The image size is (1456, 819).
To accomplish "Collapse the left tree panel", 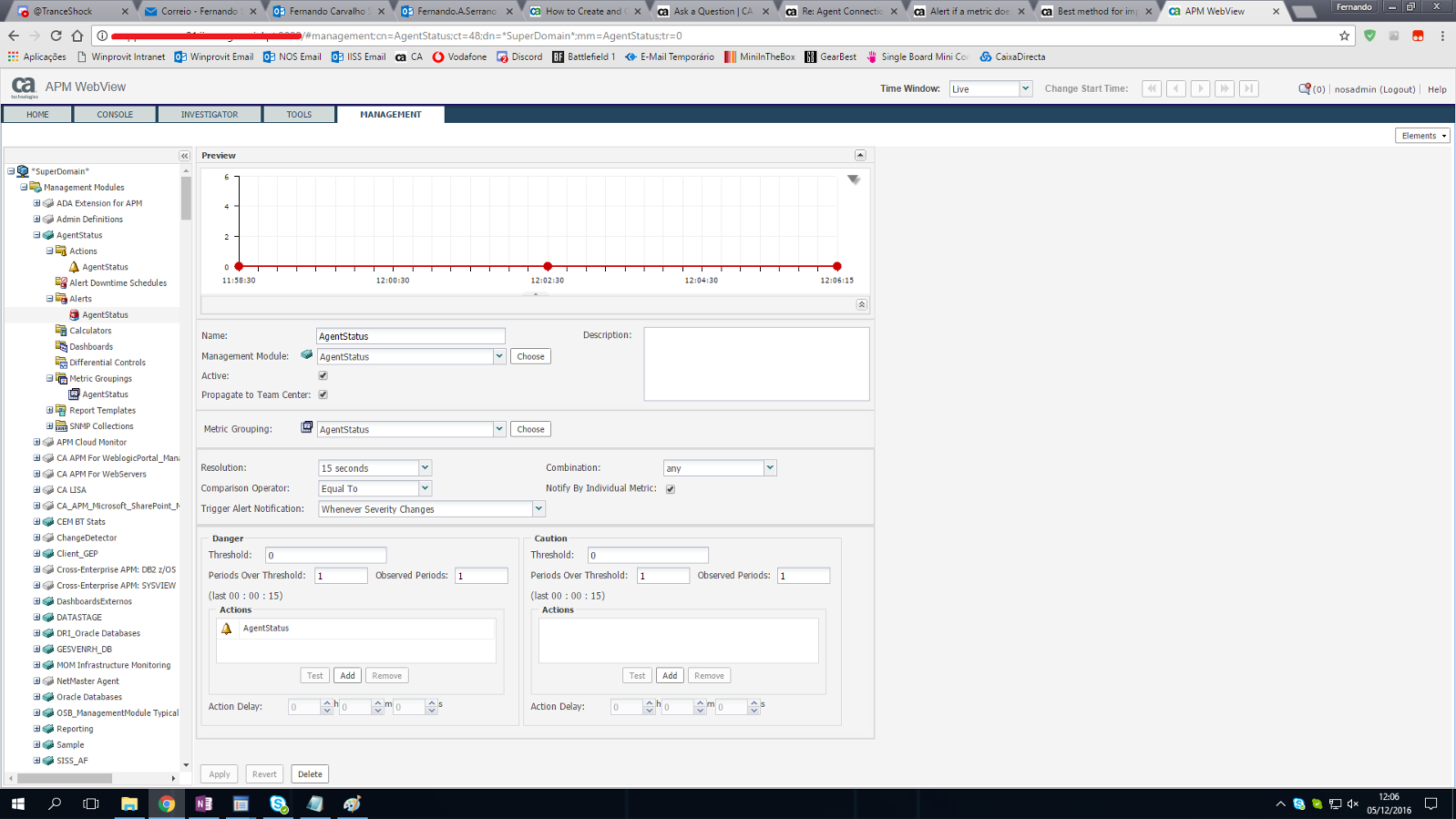I will point(184,156).
